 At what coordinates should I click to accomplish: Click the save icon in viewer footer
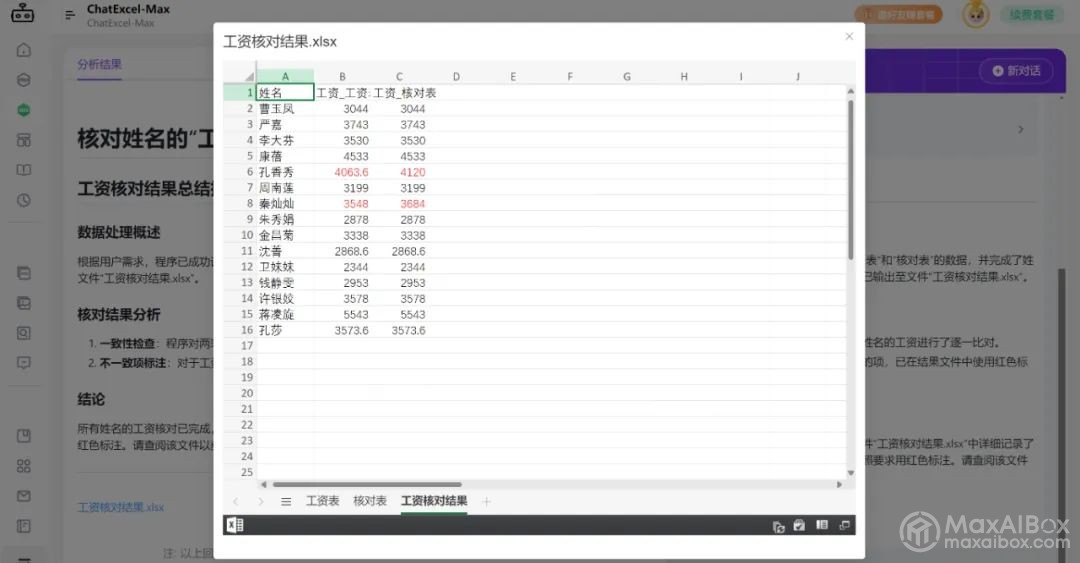pyautogui.click(x=799, y=526)
